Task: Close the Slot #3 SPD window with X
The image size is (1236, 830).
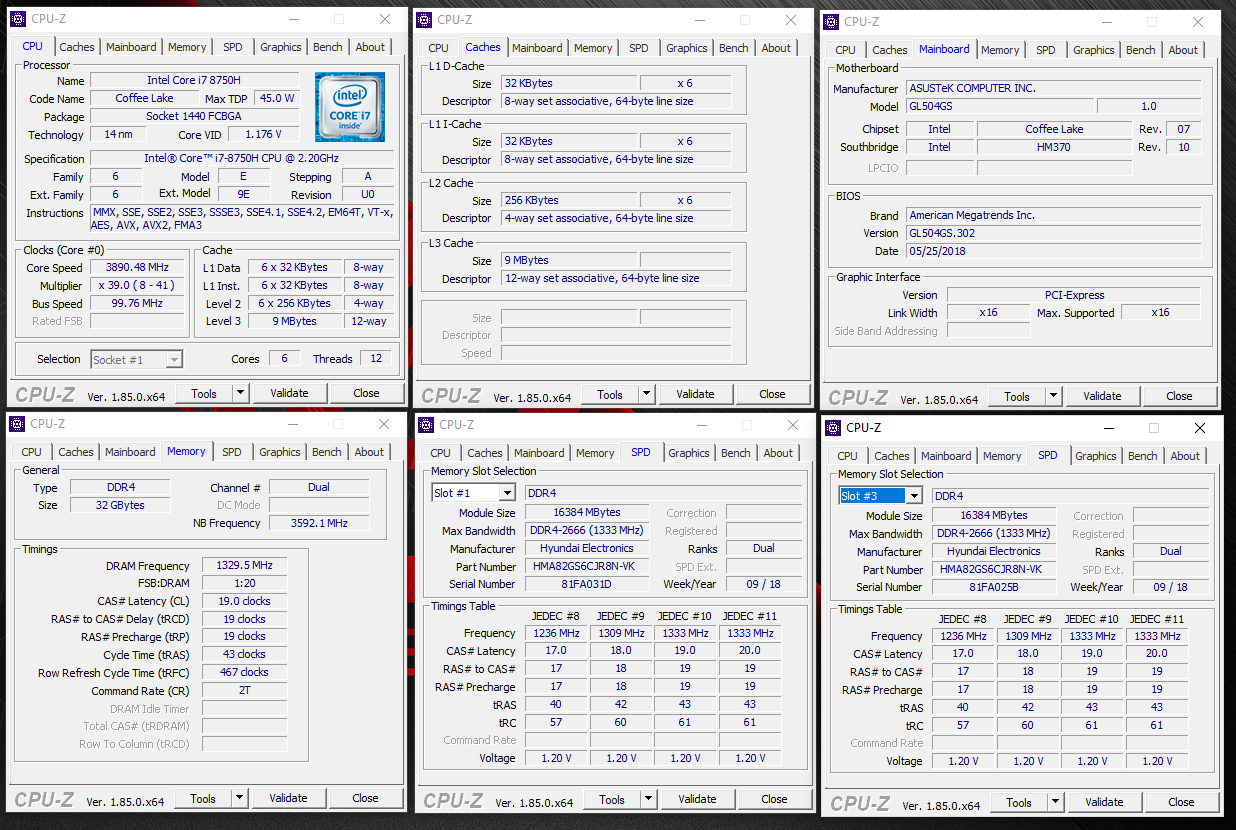Action: point(1200,428)
